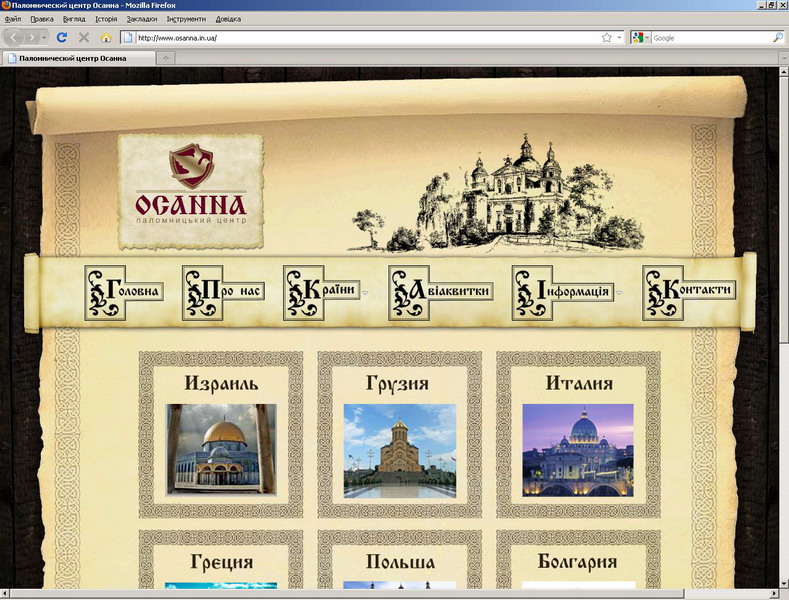Reload the page with the refresh icon
The width and height of the screenshot is (789, 600).
coord(62,37)
